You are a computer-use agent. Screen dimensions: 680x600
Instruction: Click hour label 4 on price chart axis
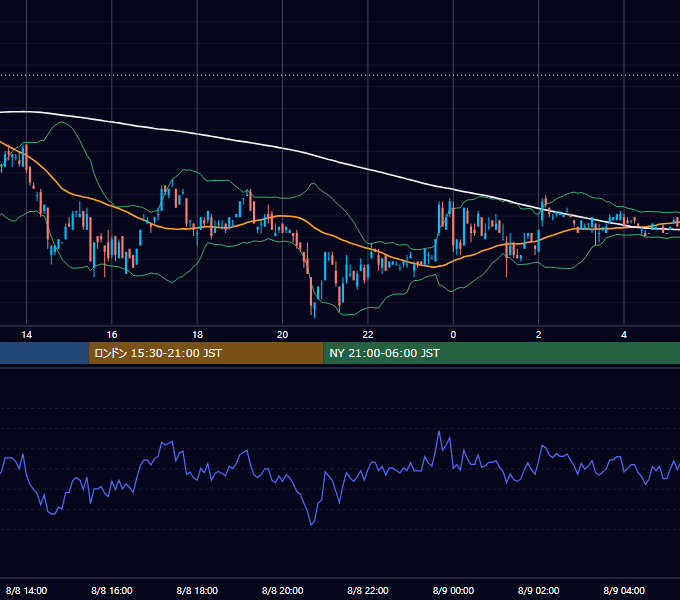(624, 334)
